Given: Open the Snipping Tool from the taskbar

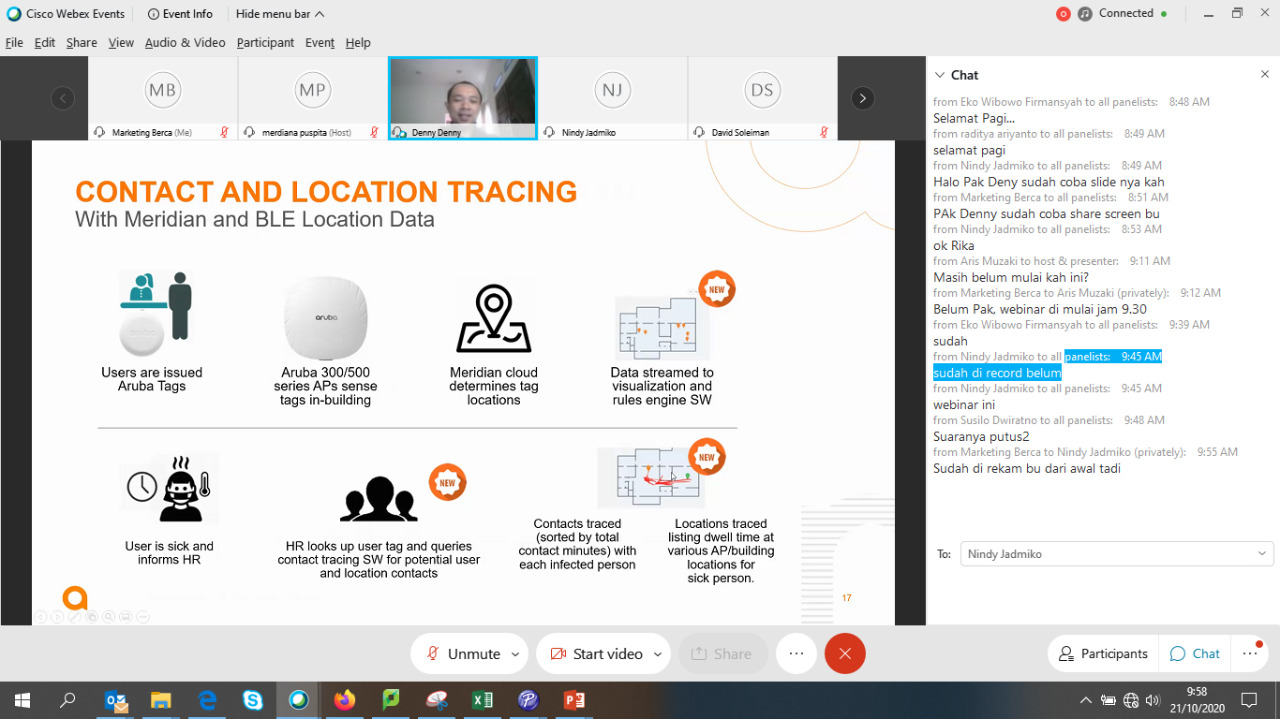Looking at the screenshot, I should [437, 701].
